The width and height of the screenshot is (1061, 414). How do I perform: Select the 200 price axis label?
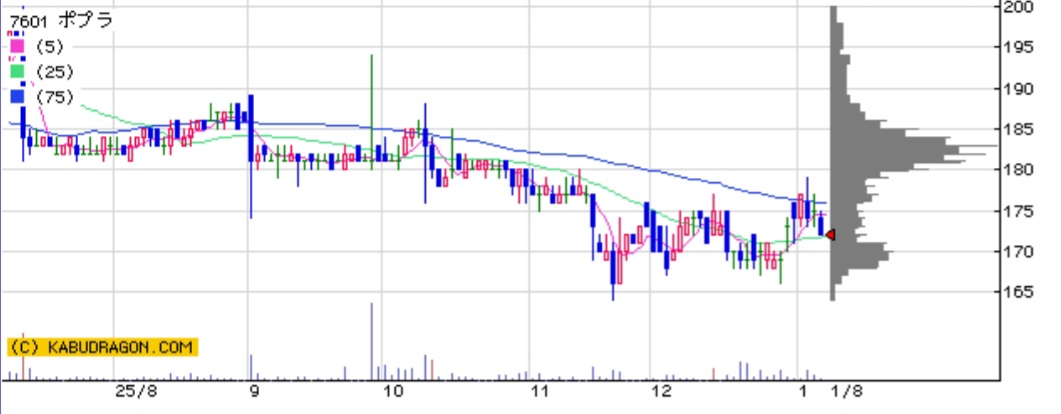tap(1019, 7)
